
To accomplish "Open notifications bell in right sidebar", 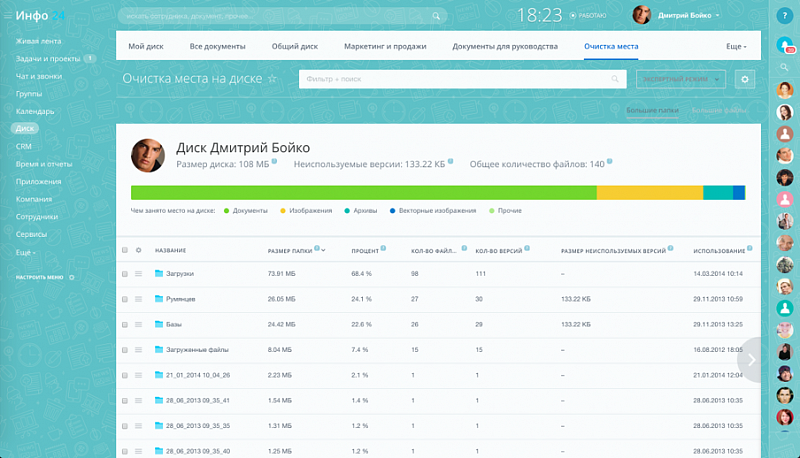I will pos(784,45).
